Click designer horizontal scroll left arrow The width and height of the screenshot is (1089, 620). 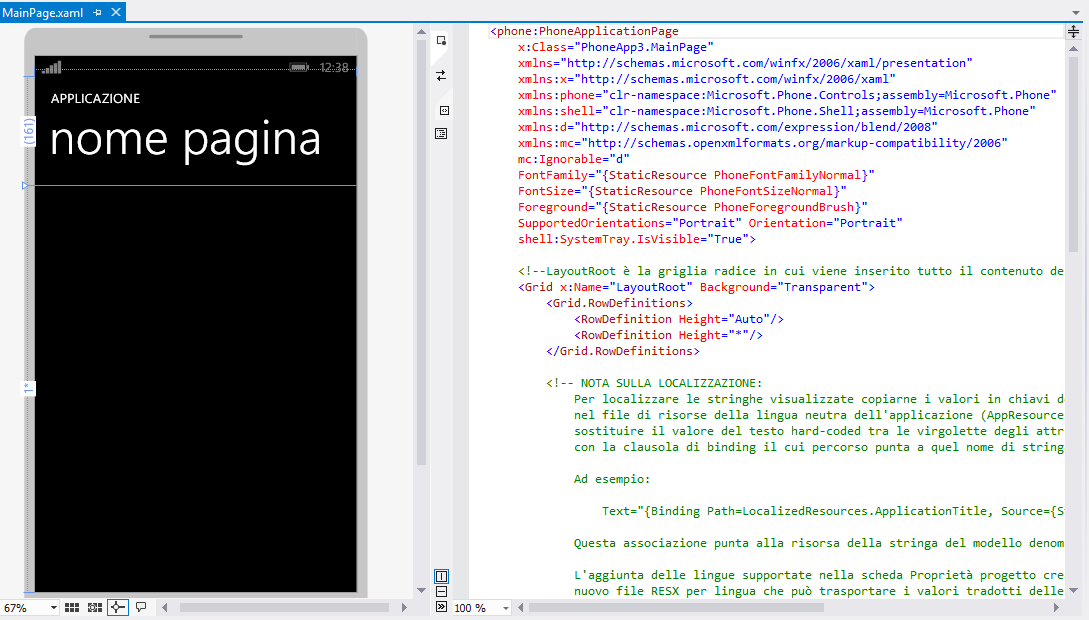point(165,608)
